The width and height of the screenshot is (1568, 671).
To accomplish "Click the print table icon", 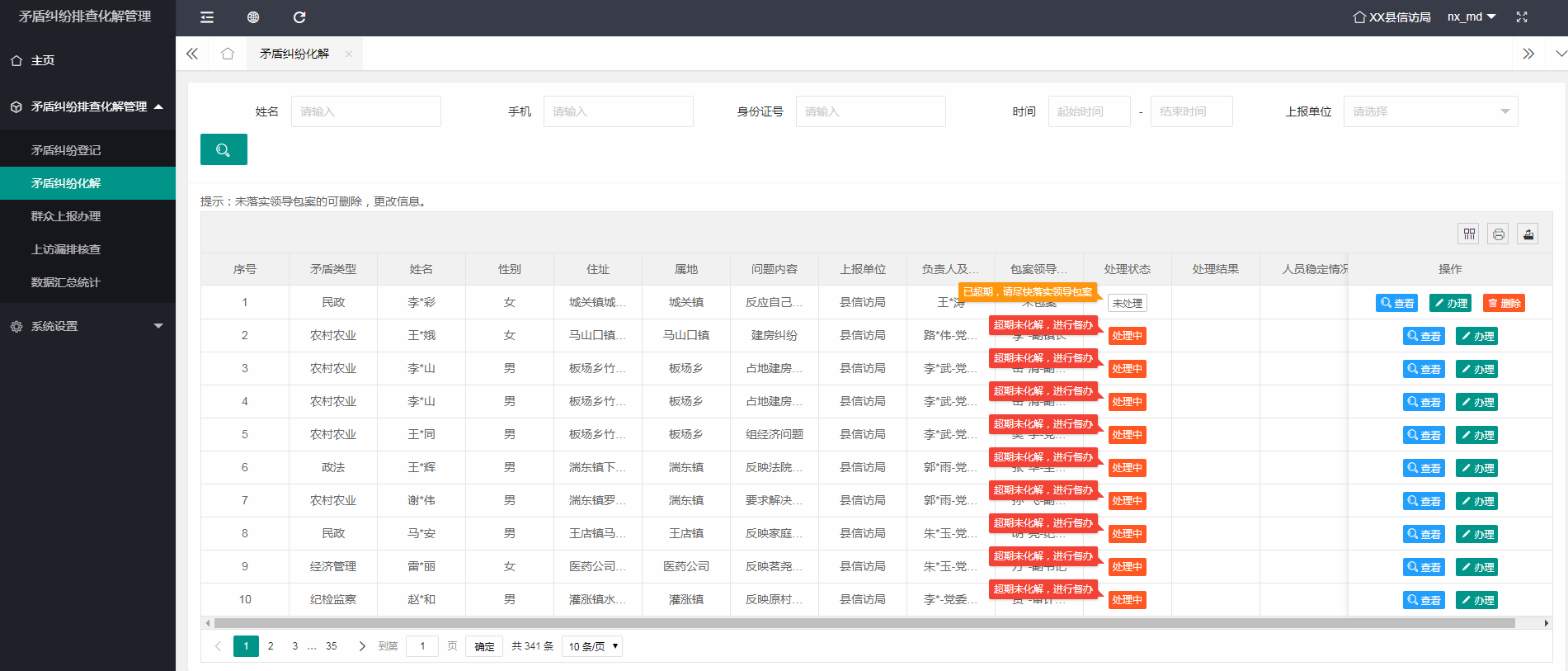I will pos(1499,234).
